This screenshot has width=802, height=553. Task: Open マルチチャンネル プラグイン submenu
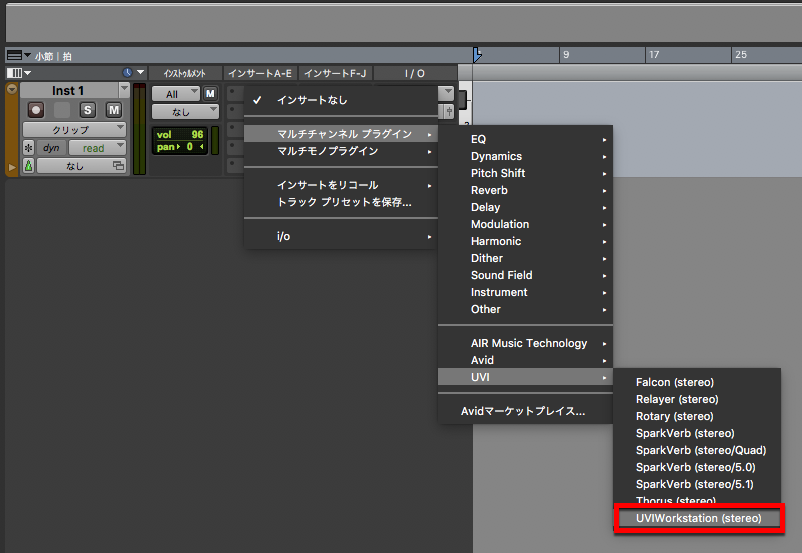(341, 134)
